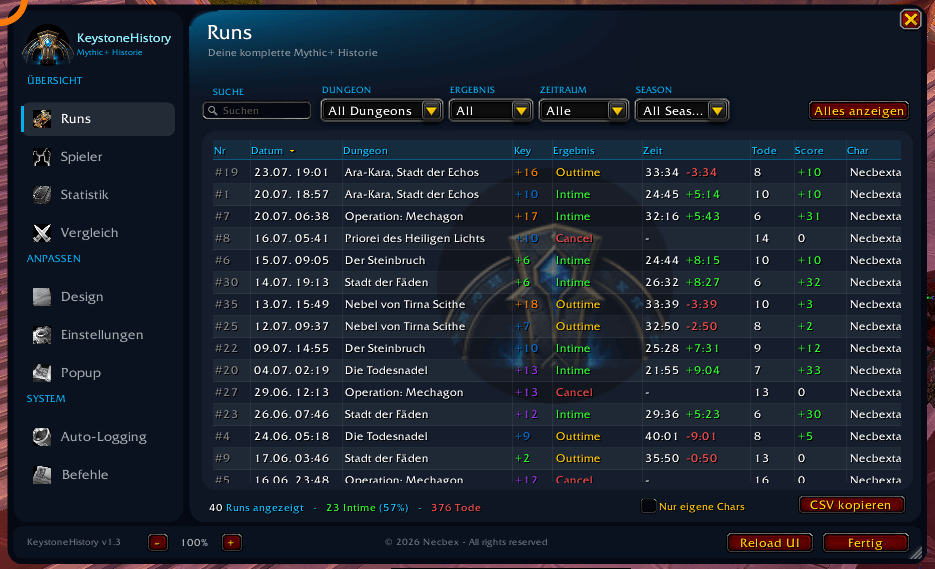Viewport: 935px width, 569px height.
Task: Open the Popup icon in sidebar
Action: click(42, 373)
